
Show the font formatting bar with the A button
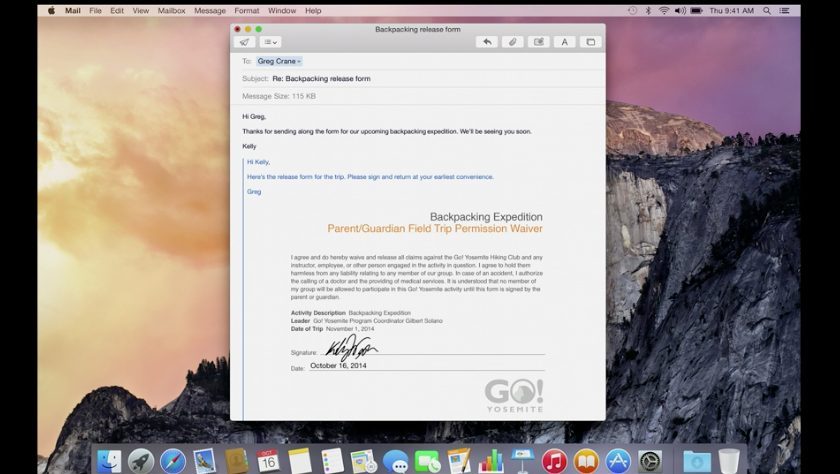point(564,42)
